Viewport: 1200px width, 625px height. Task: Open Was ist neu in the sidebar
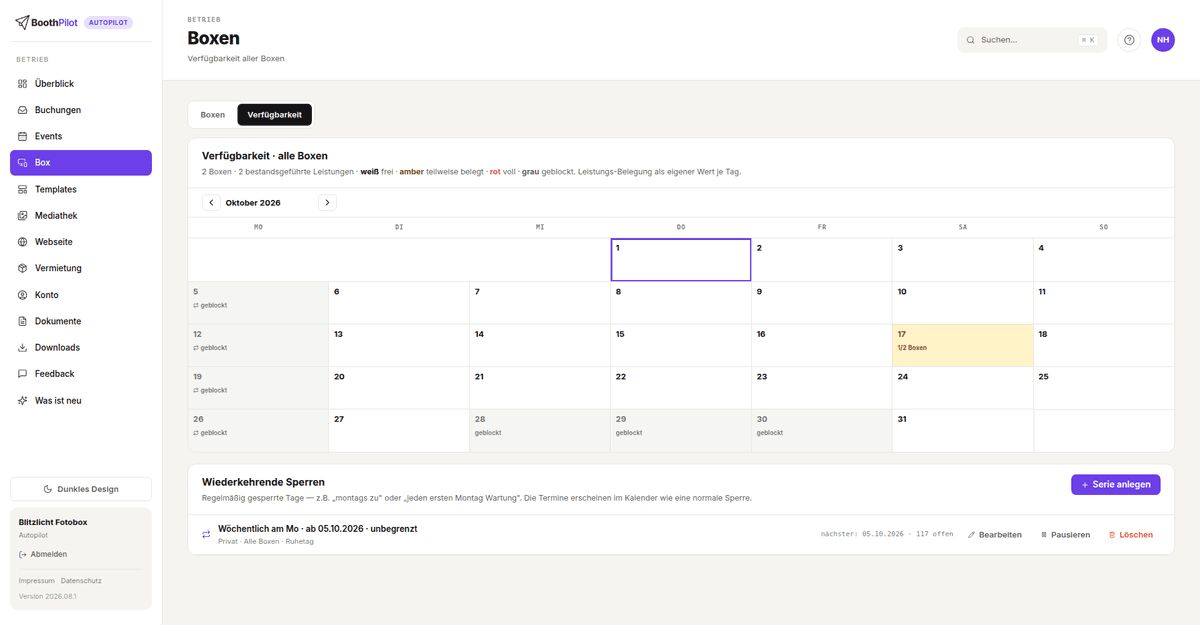point(81,400)
